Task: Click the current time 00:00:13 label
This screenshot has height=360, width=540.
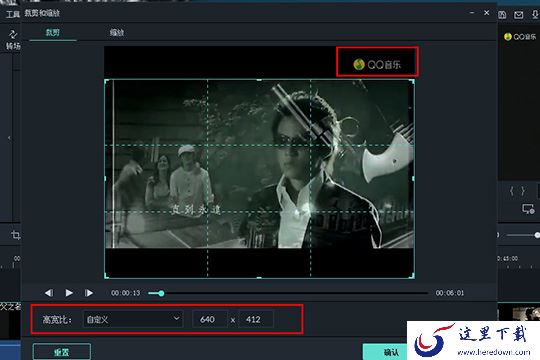Action: (x=126, y=293)
